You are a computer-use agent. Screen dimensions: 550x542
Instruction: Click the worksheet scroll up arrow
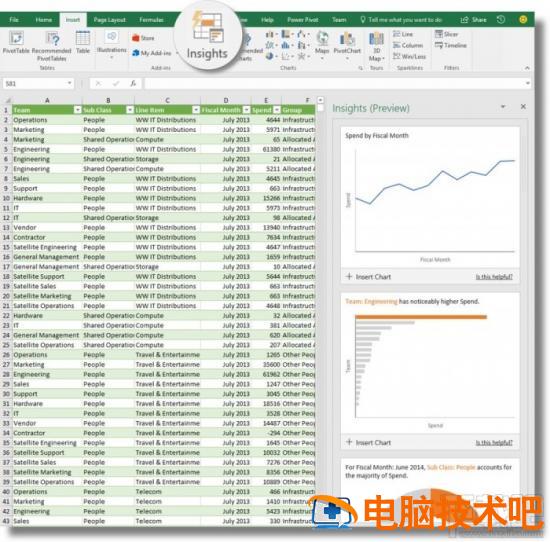[320, 100]
